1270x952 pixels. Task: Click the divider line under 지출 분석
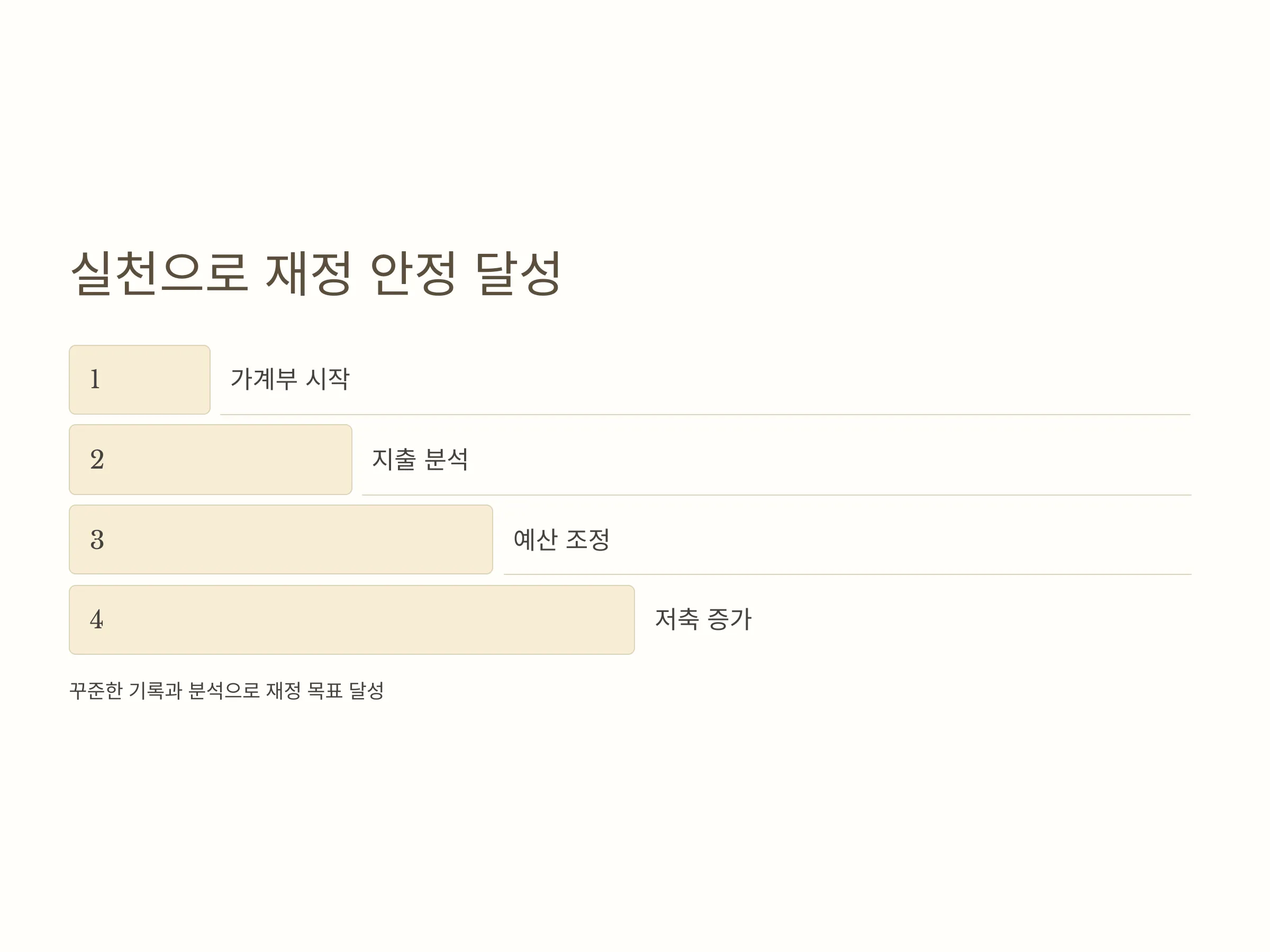[x=776, y=495]
